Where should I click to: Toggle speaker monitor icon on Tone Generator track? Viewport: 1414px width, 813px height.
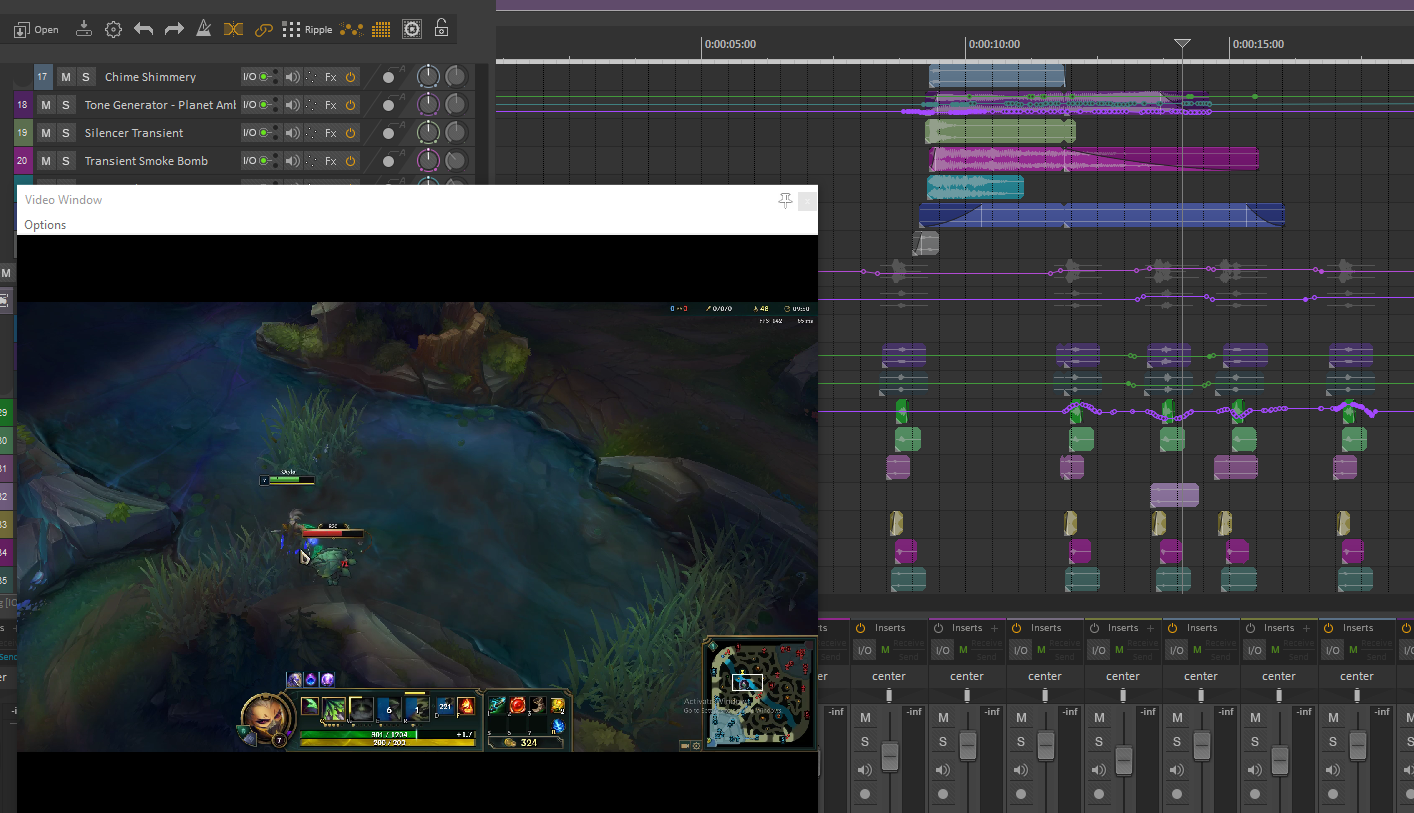pos(293,105)
